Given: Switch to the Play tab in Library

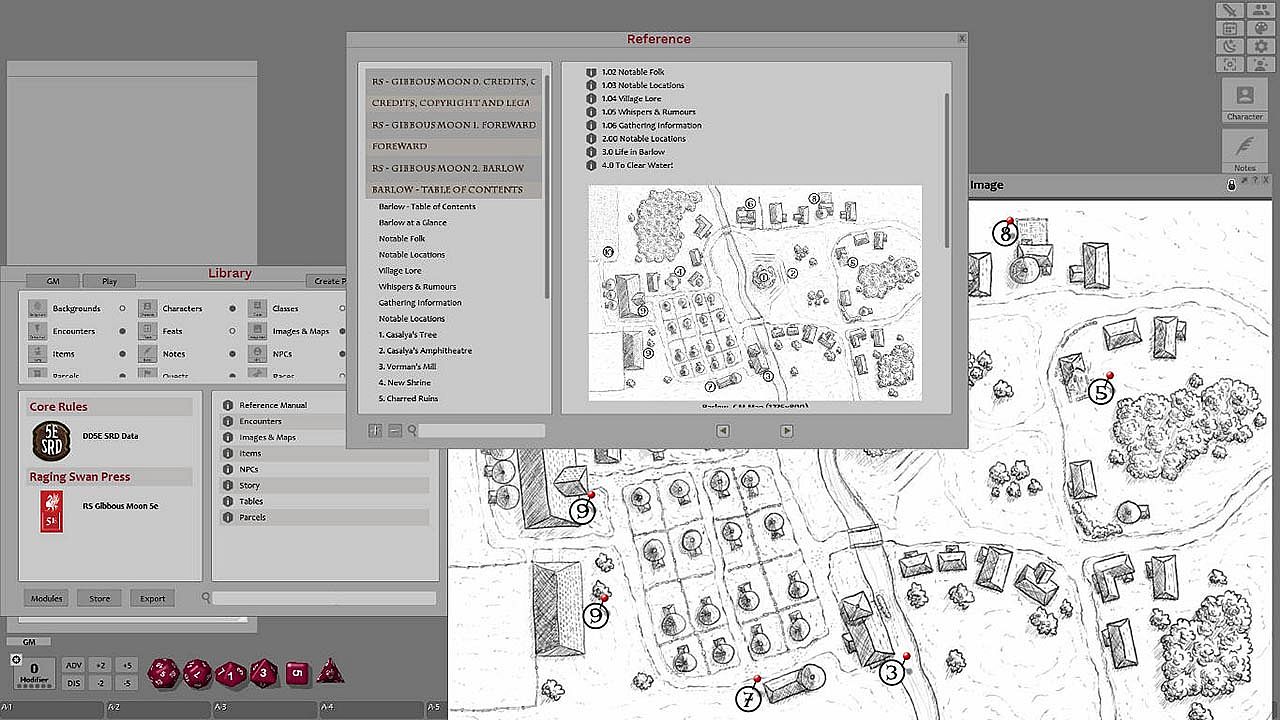Looking at the screenshot, I should (109, 281).
